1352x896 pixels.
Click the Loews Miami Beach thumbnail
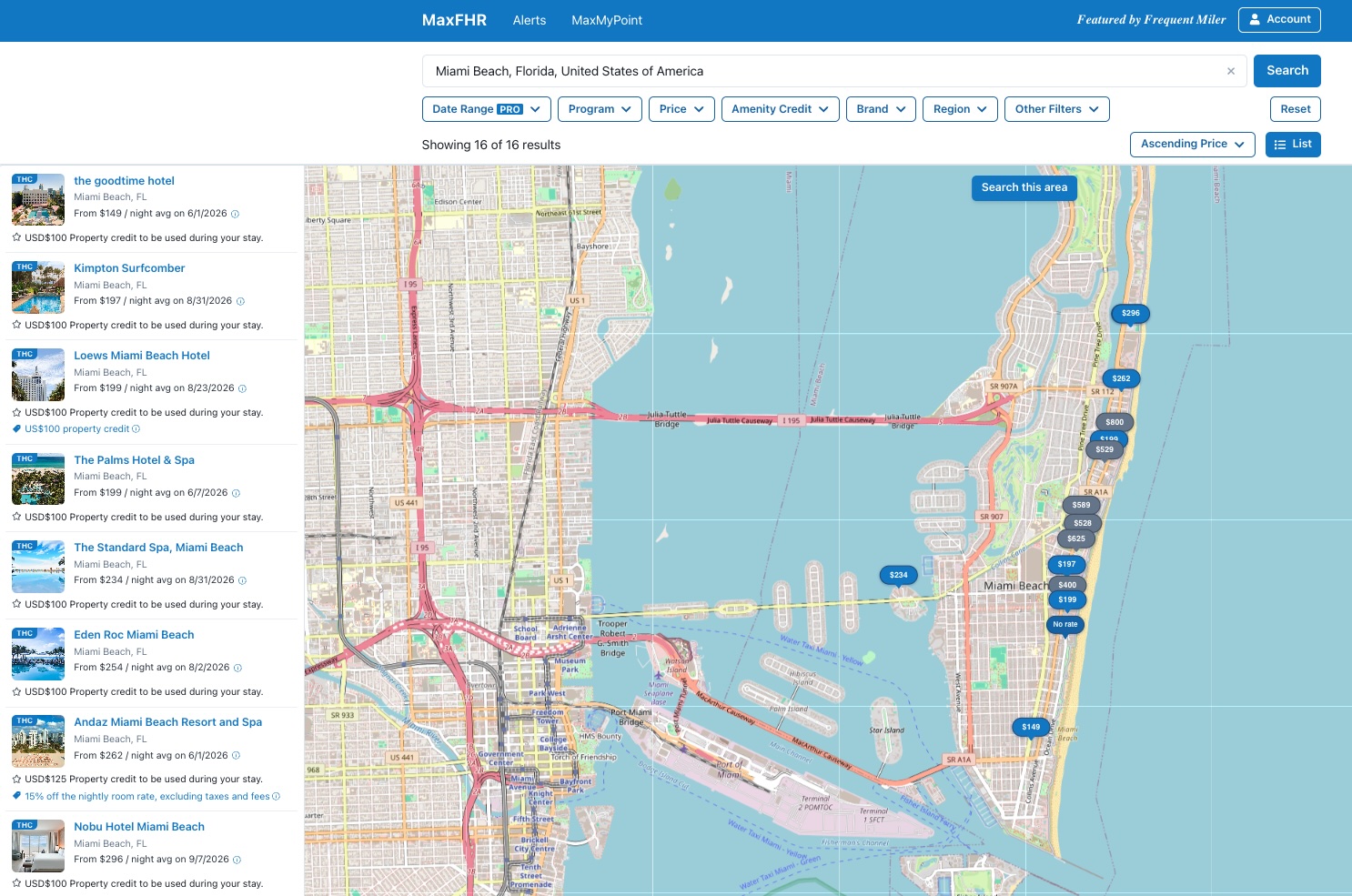point(38,374)
